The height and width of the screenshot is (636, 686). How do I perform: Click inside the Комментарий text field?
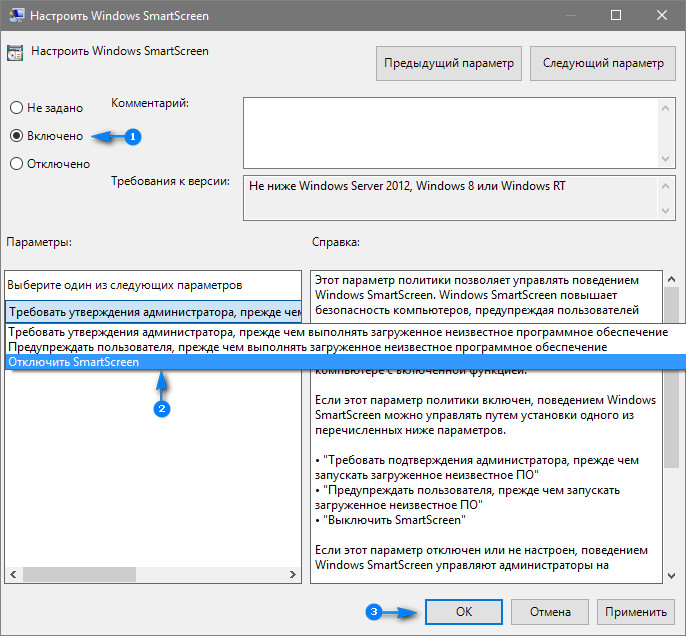450,130
